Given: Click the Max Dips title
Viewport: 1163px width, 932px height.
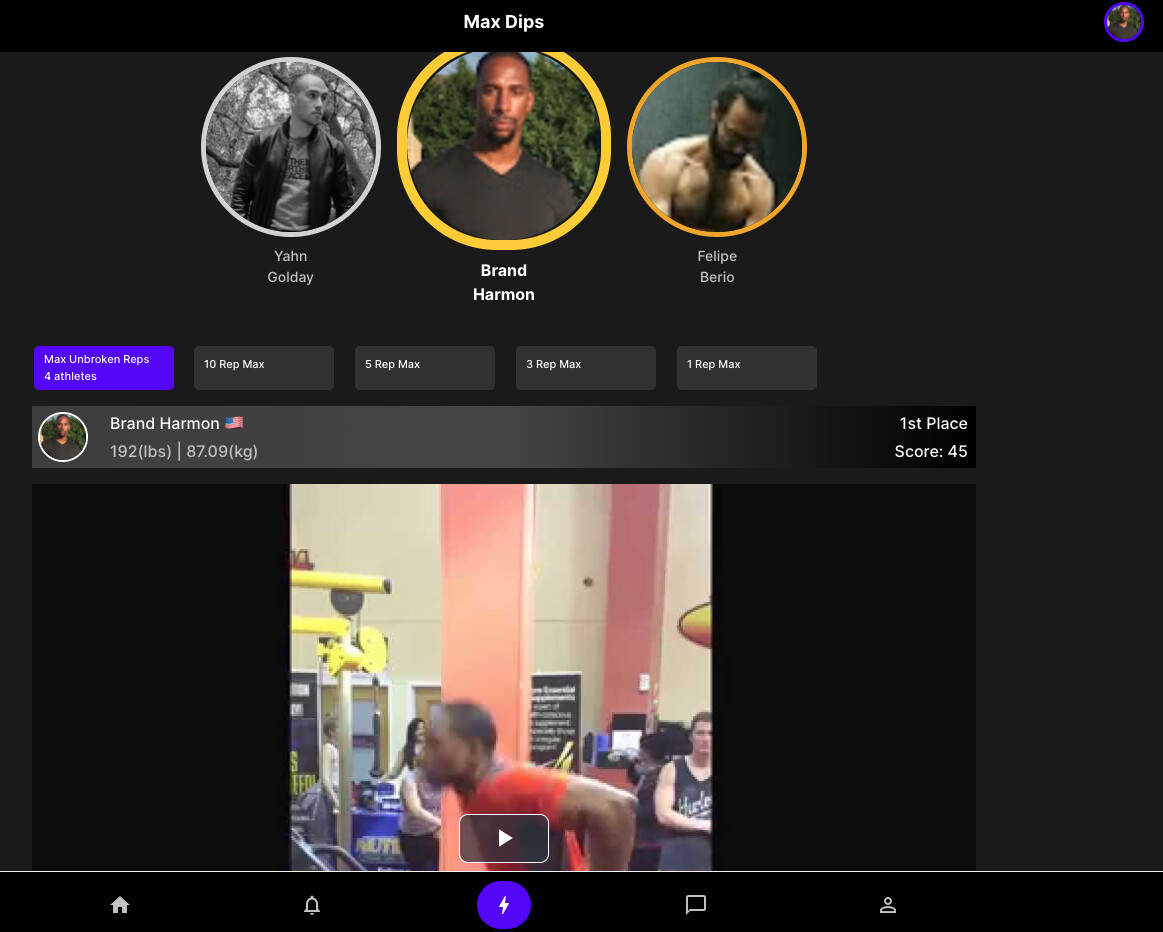Looking at the screenshot, I should click(503, 21).
